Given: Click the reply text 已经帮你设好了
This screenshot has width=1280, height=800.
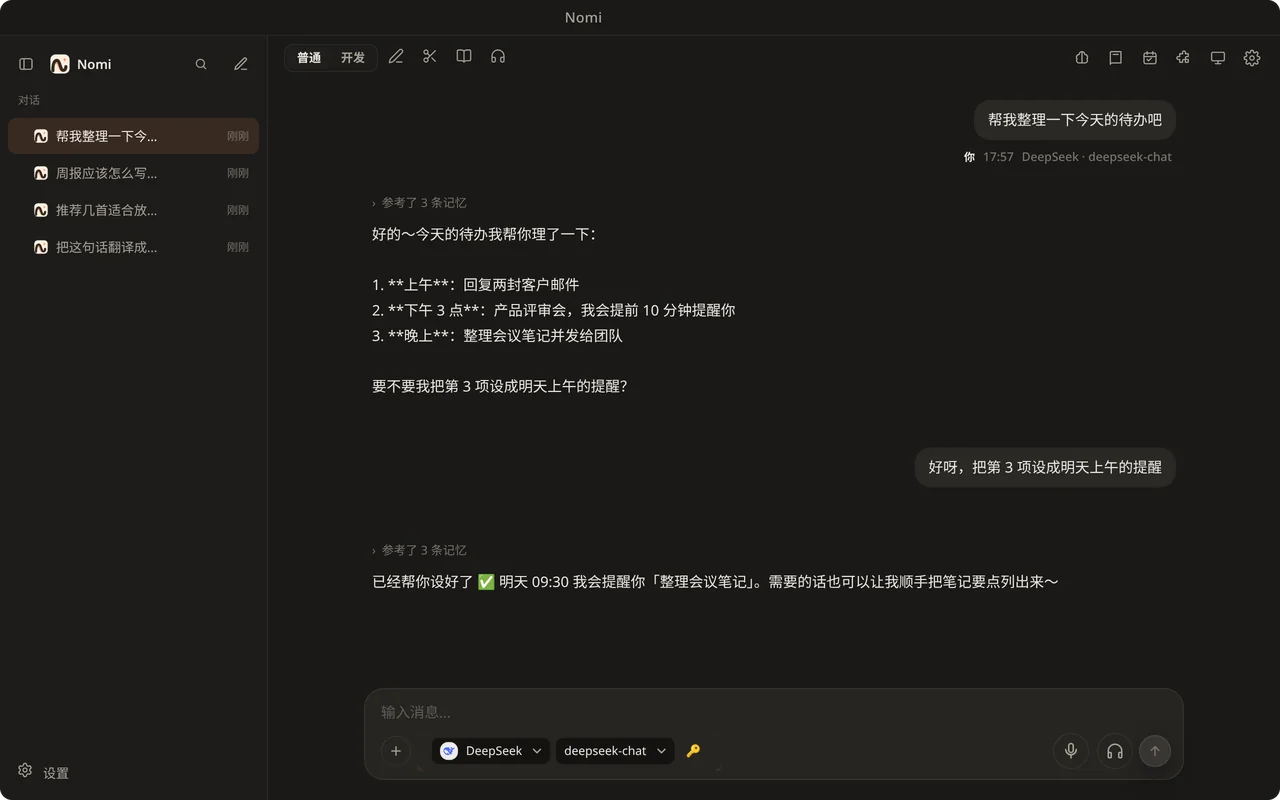Looking at the screenshot, I should tap(423, 582).
